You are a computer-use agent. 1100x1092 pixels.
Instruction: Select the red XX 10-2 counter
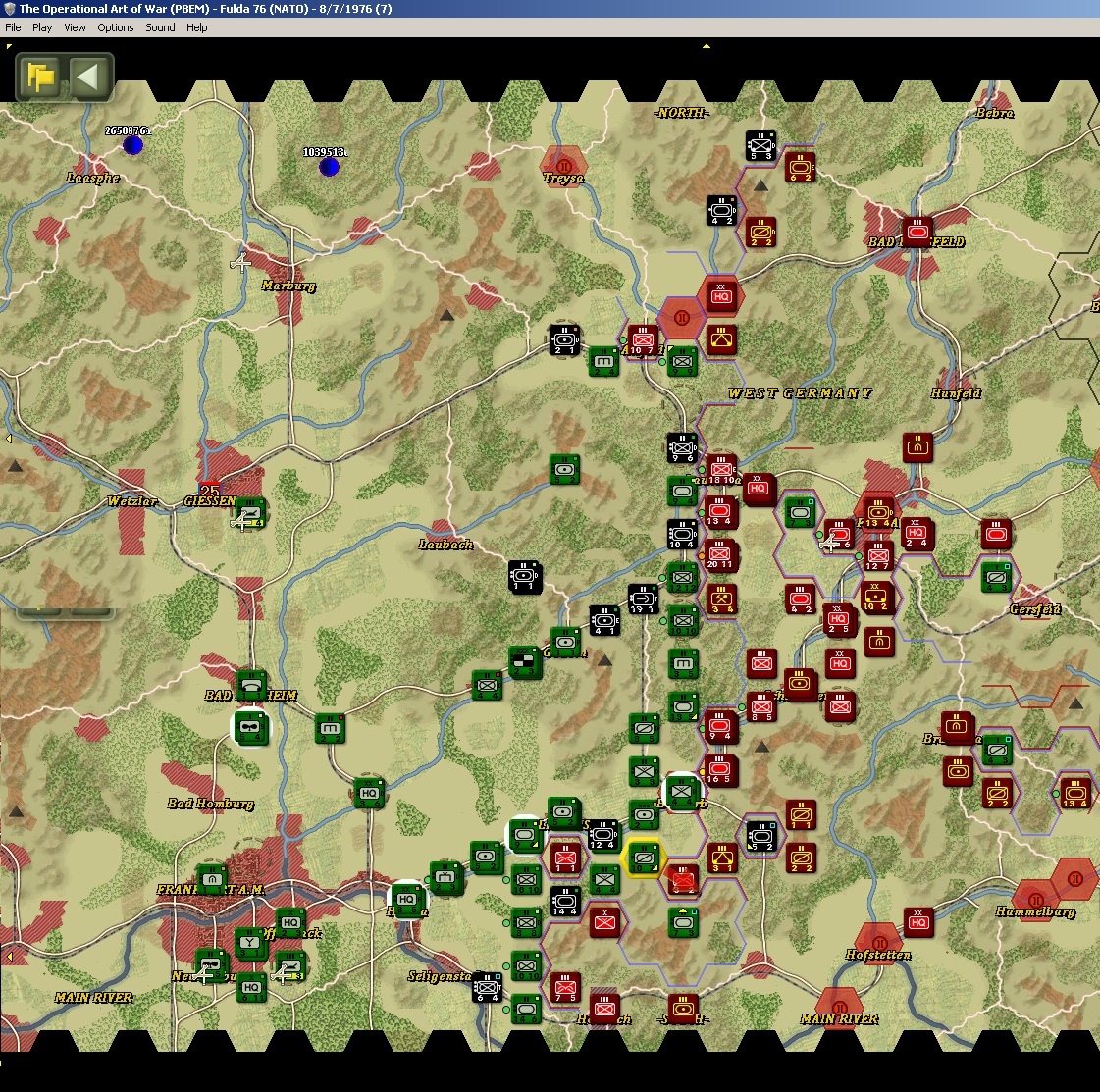click(x=877, y=598)
